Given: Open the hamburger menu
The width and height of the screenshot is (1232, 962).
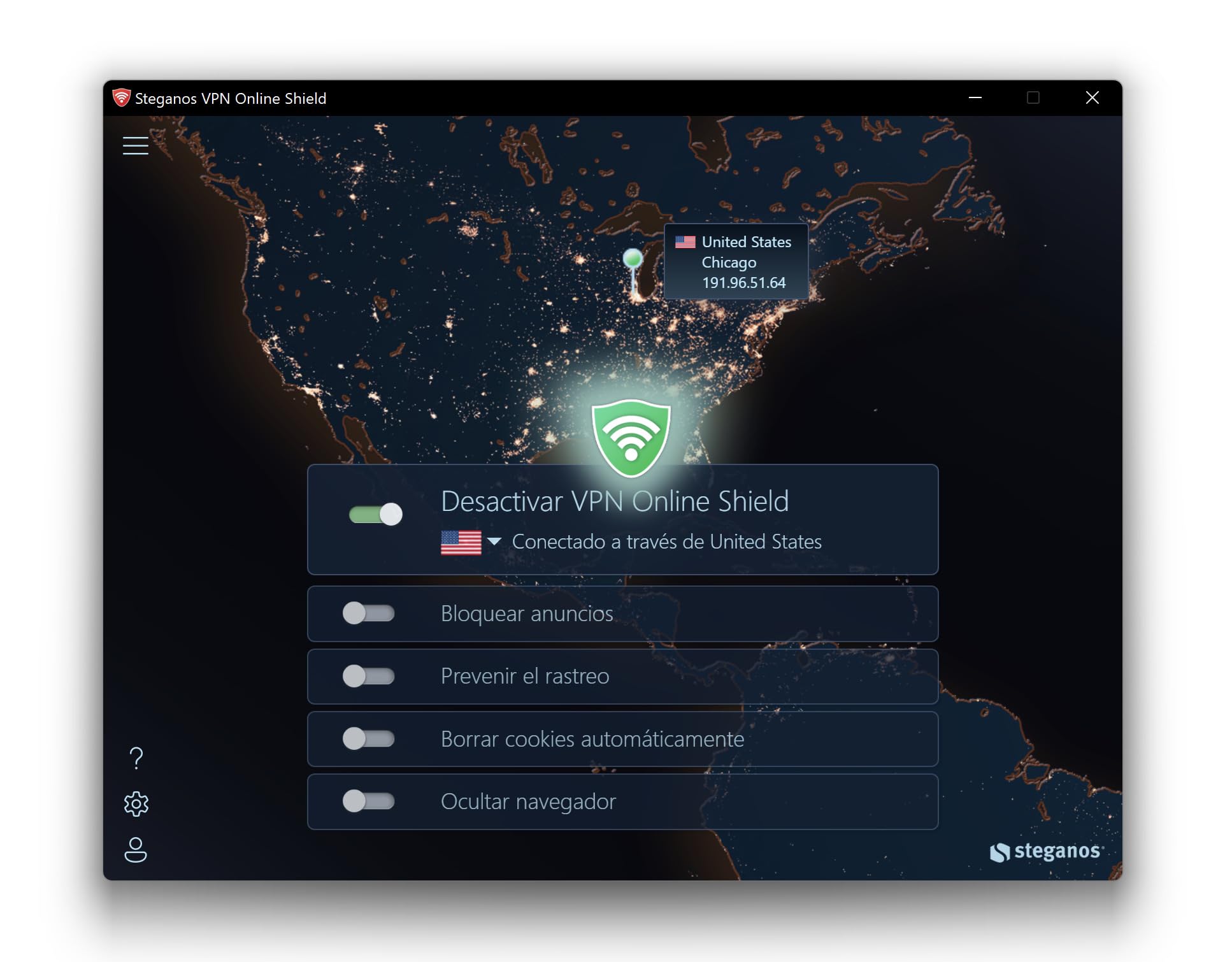Looking at the screenshot, I should click(x=135, y=146).
